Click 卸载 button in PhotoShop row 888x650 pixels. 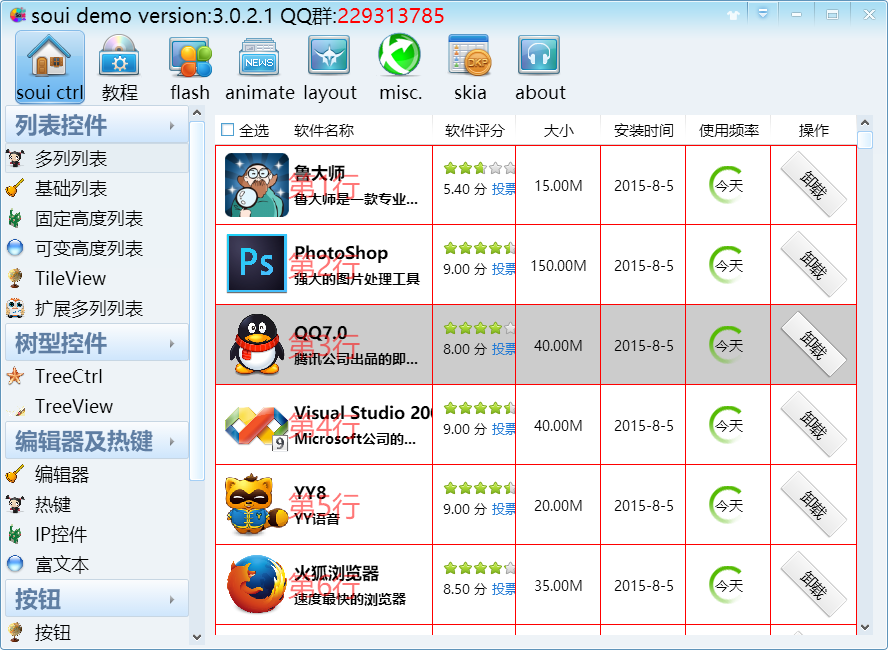814,264
